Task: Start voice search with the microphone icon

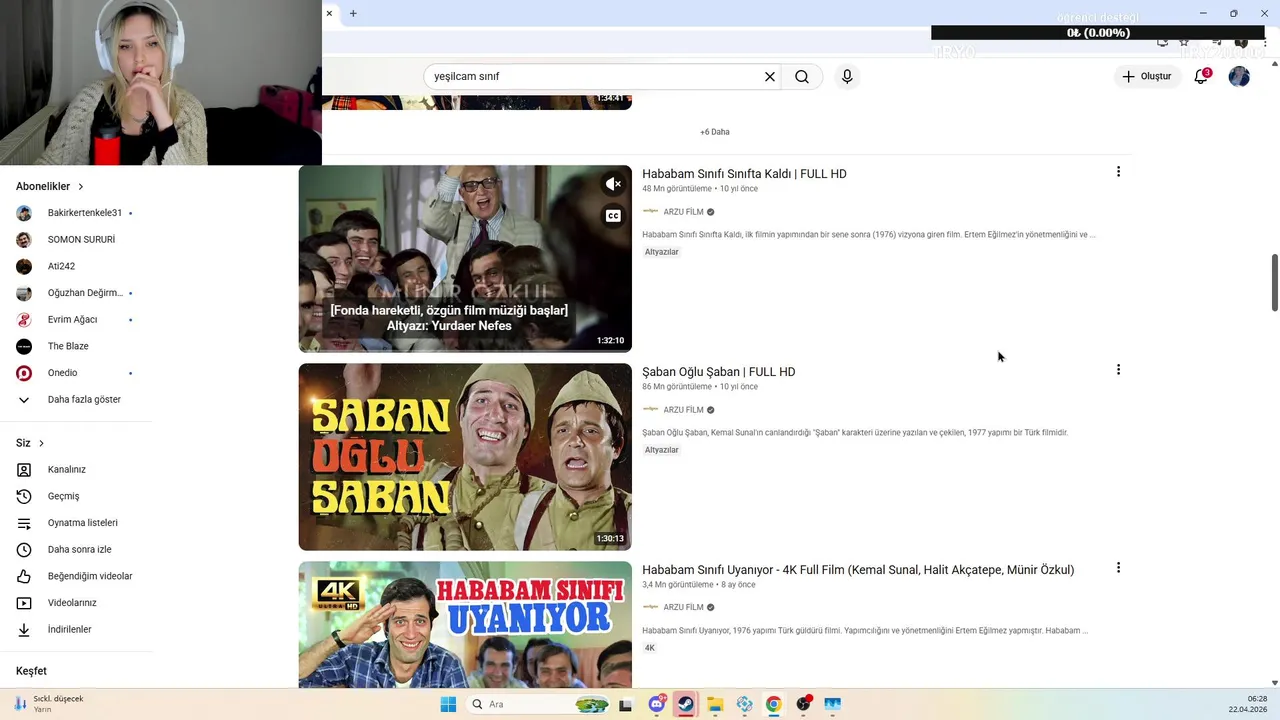Action: 847,77
